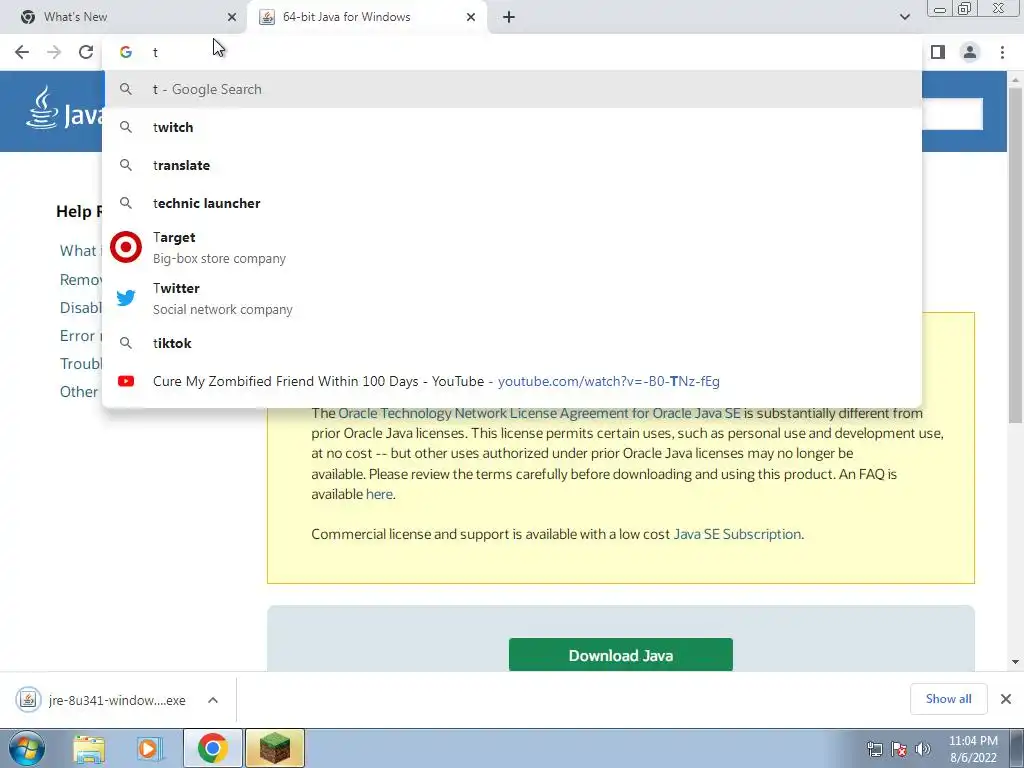Go back with the browser back arrow
The image size is (1024, 768).
point(22,52)
